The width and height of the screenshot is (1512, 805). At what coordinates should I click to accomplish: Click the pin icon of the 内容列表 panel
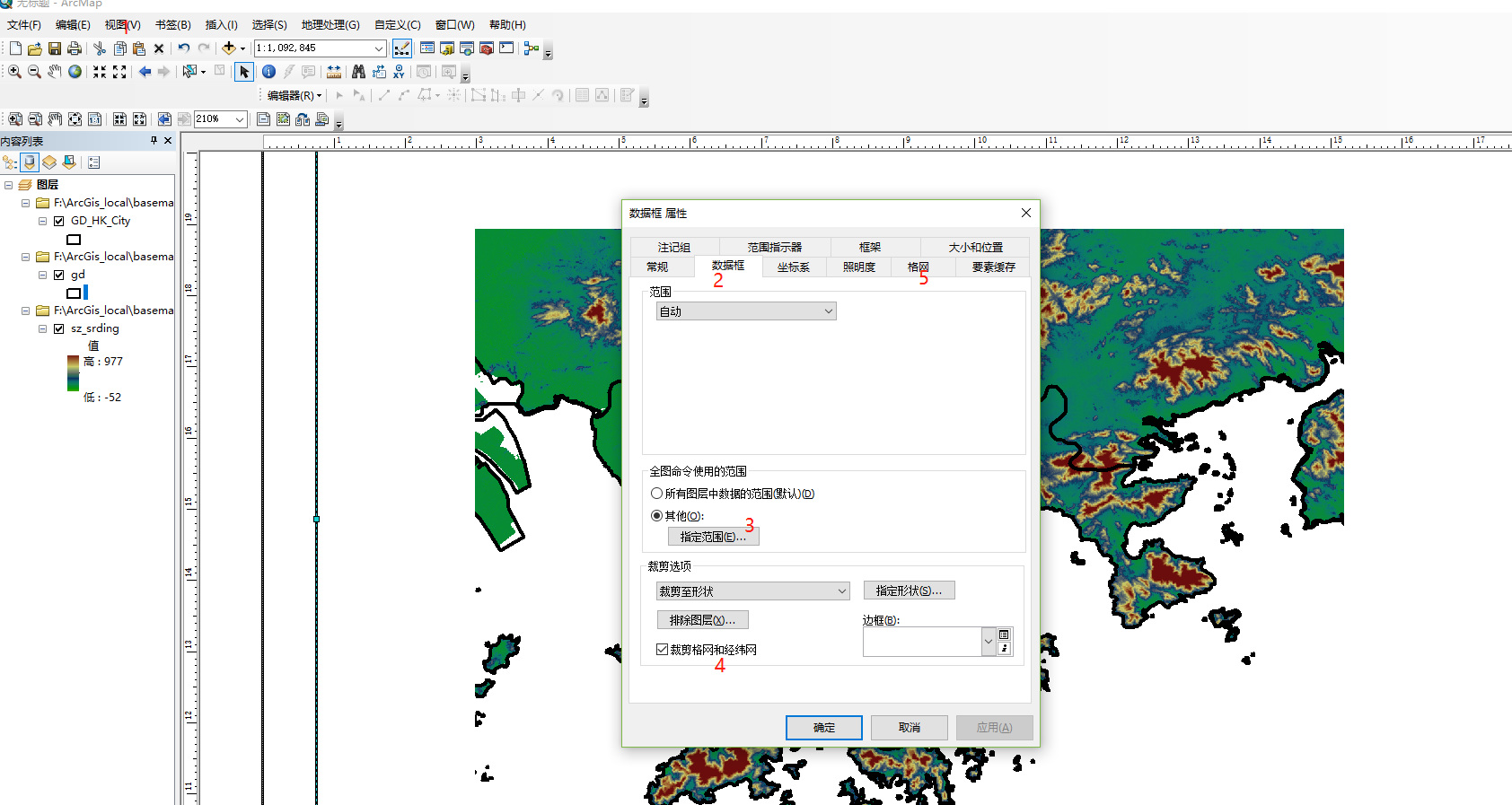[154, 141]
